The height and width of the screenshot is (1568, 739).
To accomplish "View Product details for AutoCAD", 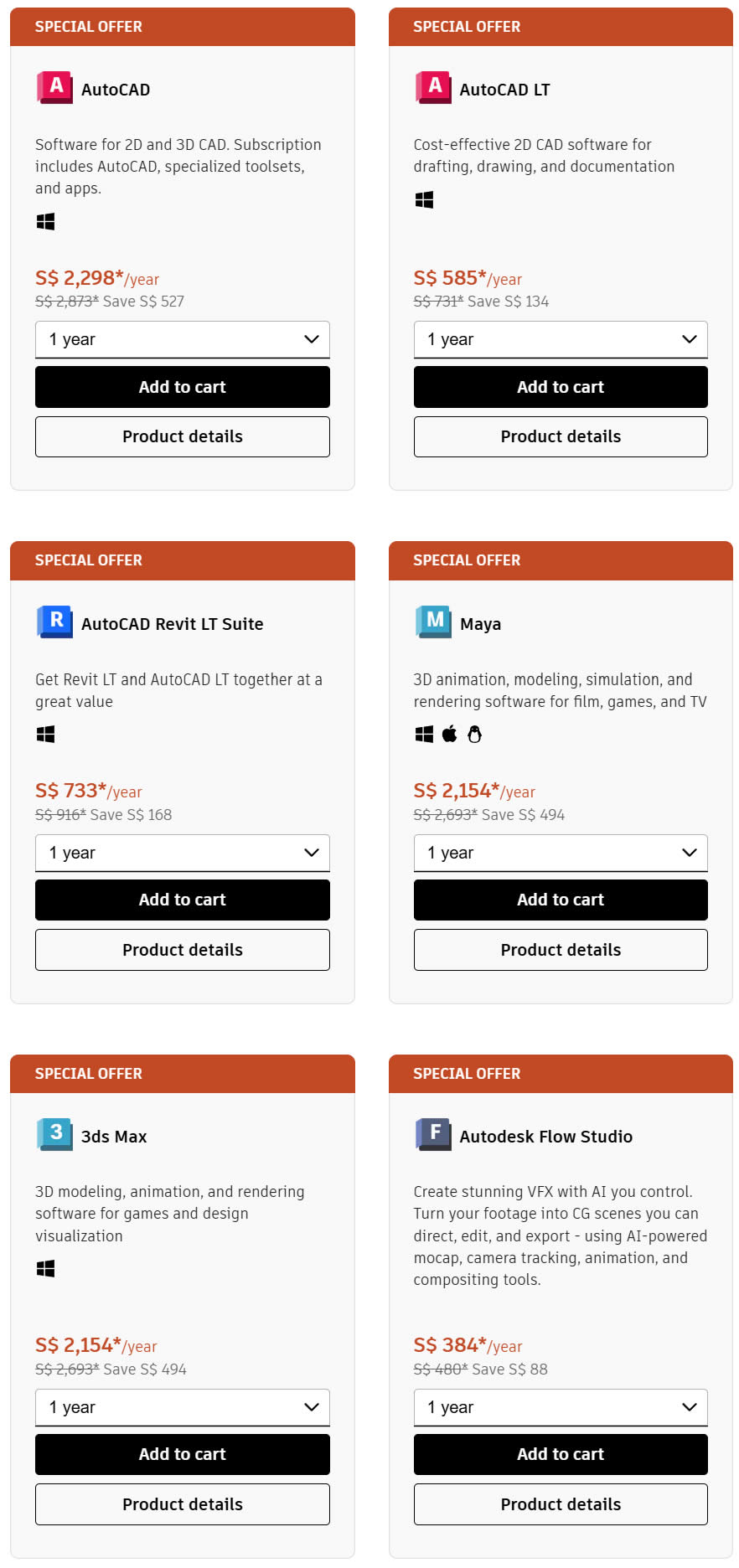I will 183,436.
